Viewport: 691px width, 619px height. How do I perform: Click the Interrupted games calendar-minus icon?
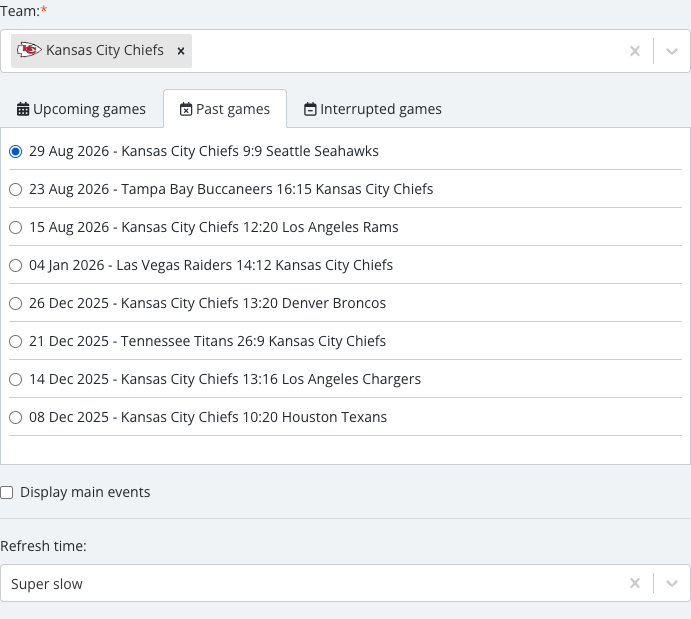(x=310, y=109)
